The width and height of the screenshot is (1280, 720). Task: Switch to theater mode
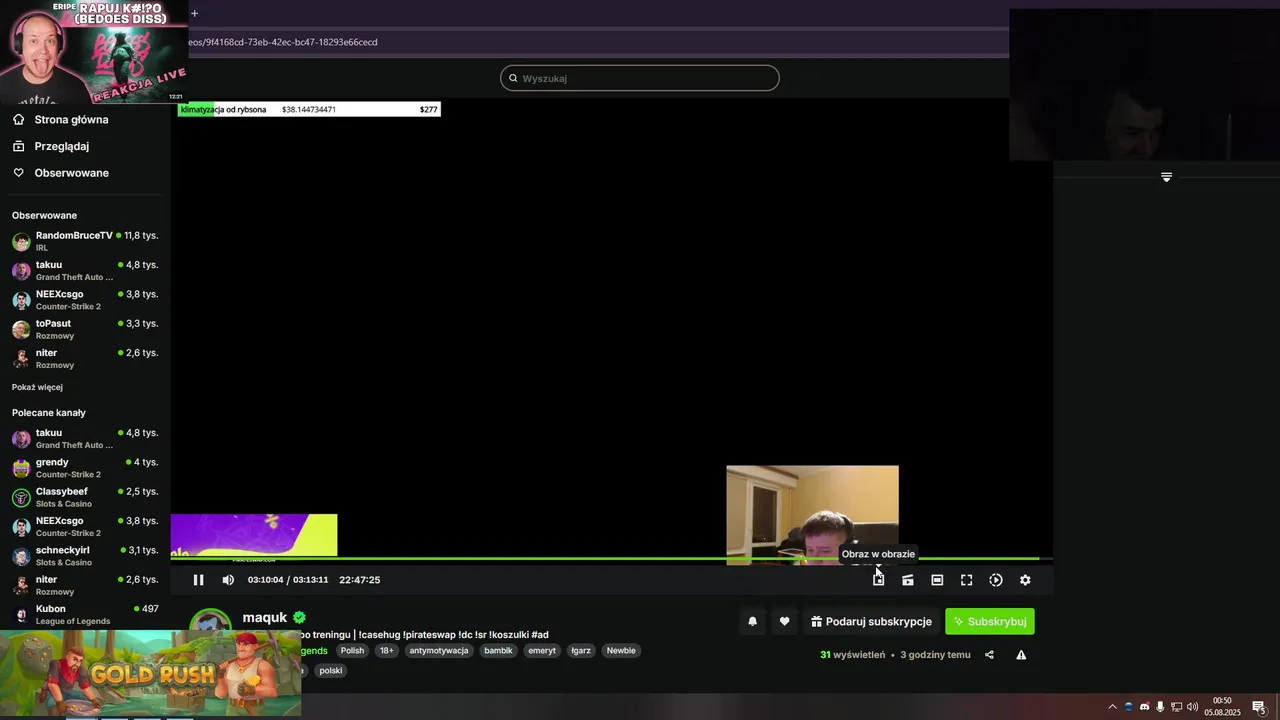(x=937, y=580)
